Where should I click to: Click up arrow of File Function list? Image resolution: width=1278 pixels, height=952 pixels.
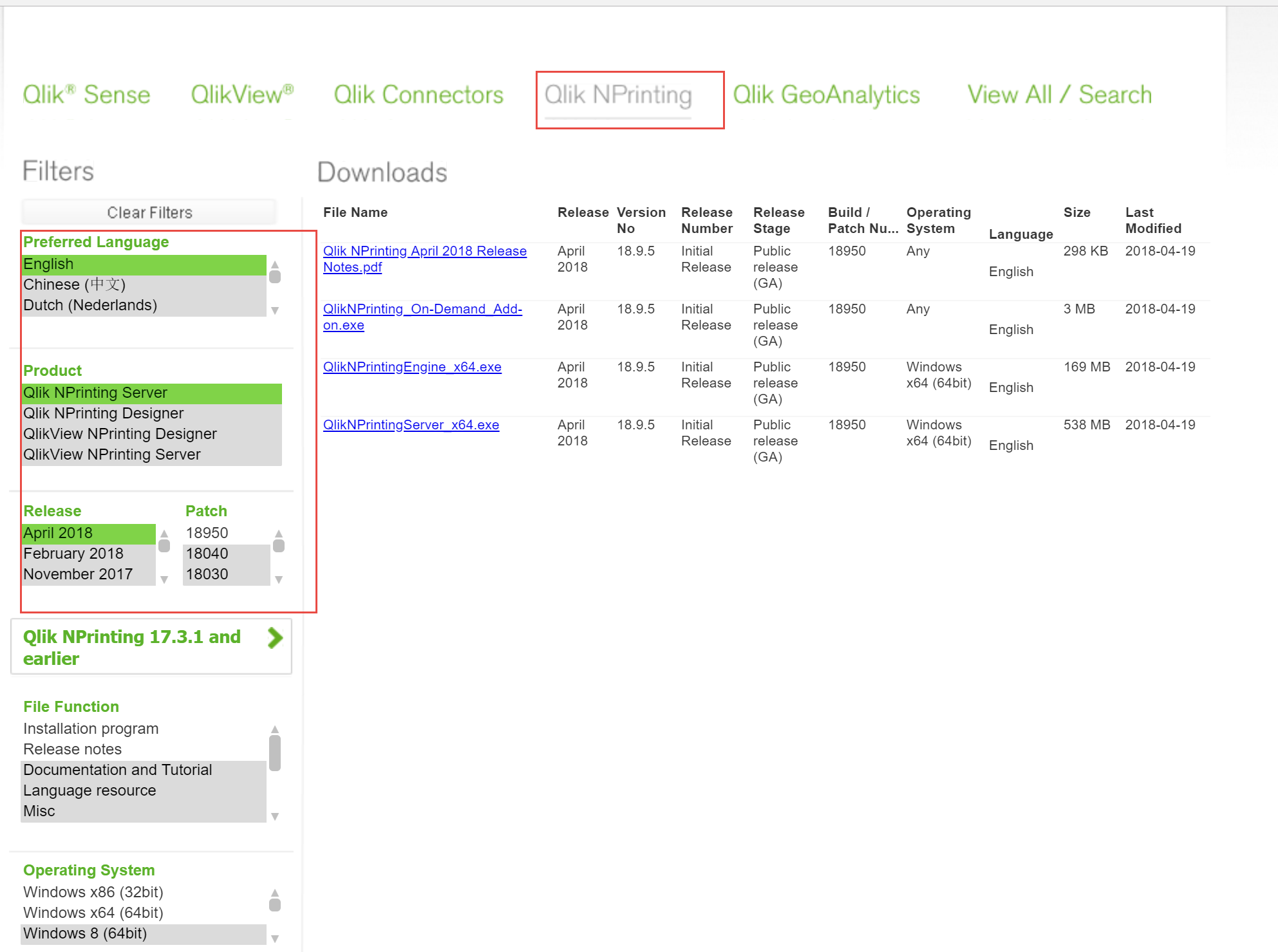click(x=275, y=729)
